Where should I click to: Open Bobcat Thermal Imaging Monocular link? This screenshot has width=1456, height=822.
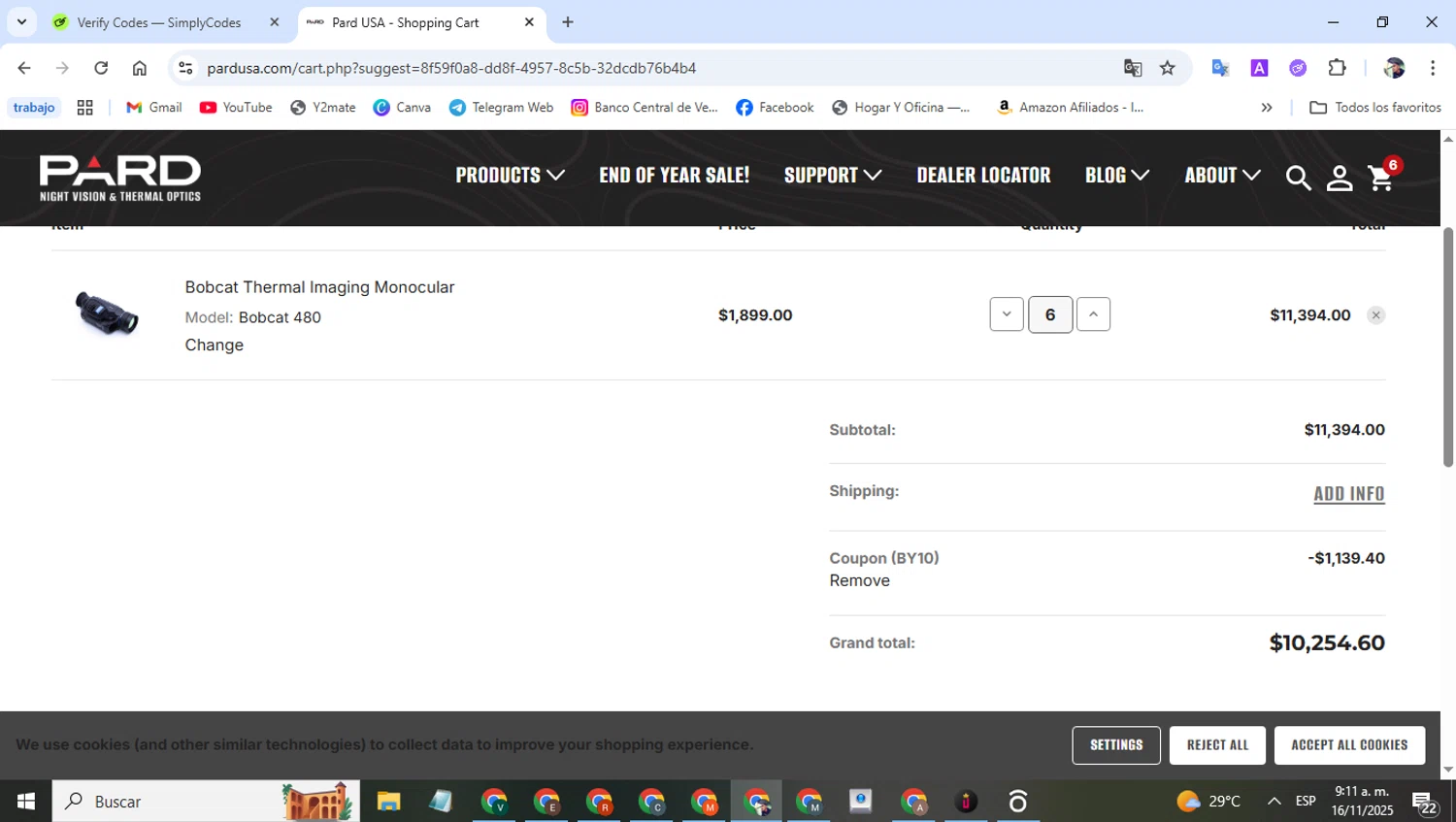tap(319, 287)
